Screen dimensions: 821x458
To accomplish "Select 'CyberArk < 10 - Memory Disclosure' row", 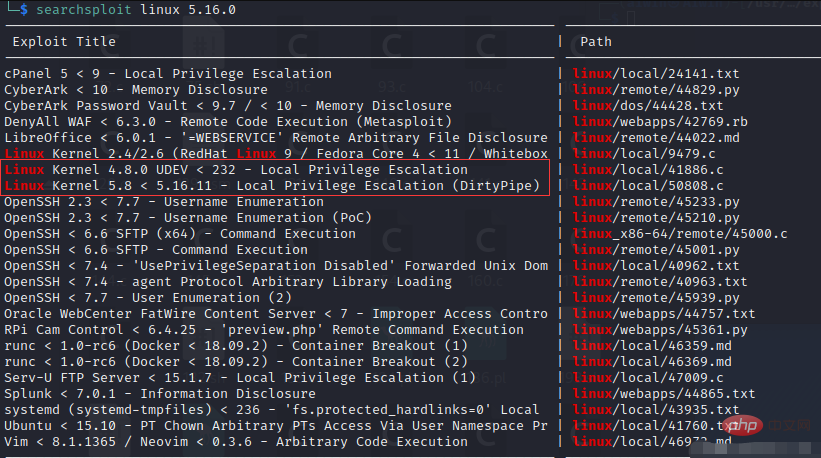I will coord(136,90).
